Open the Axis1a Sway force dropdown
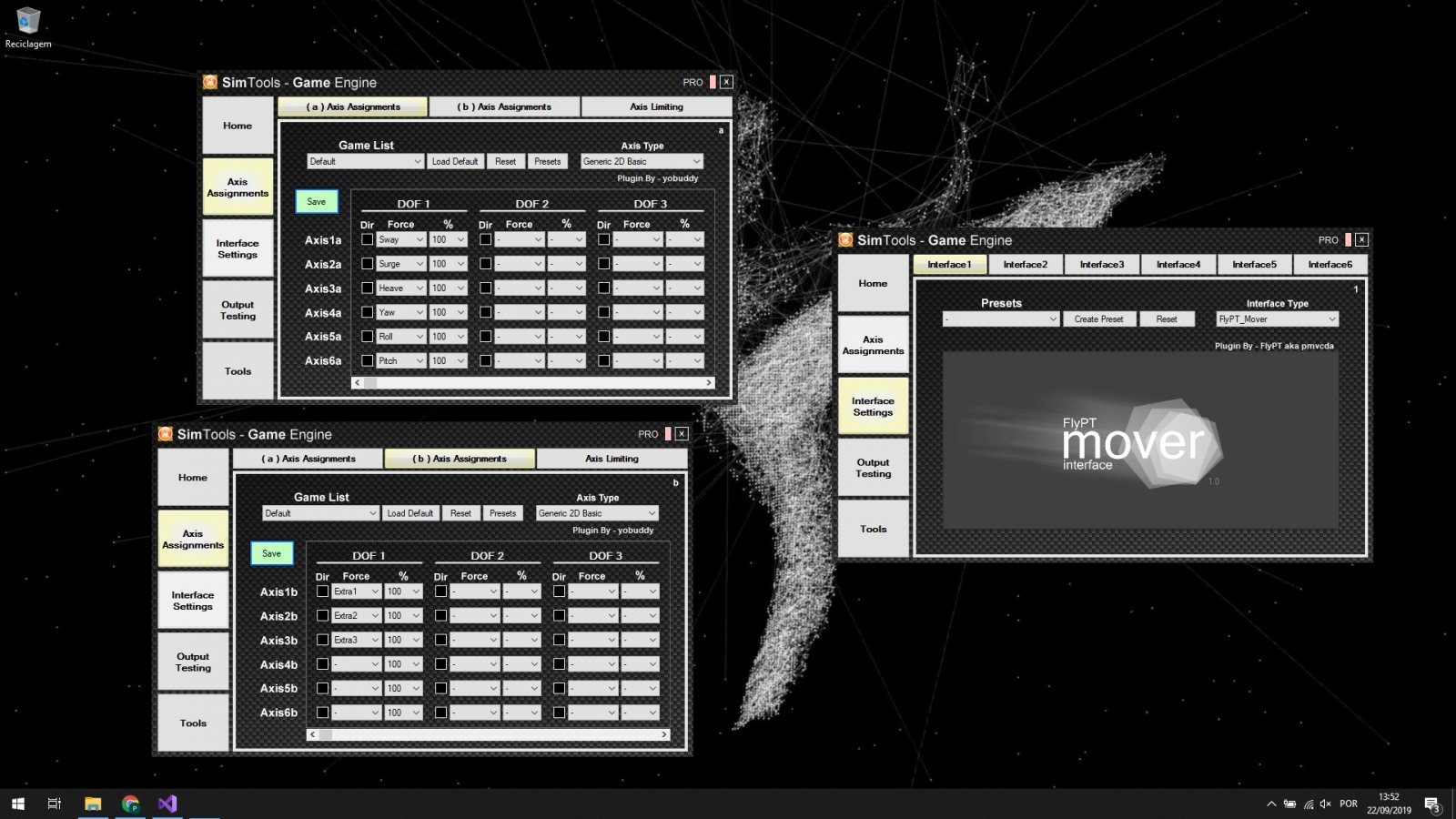1456x819 pixels. (401, 239)
